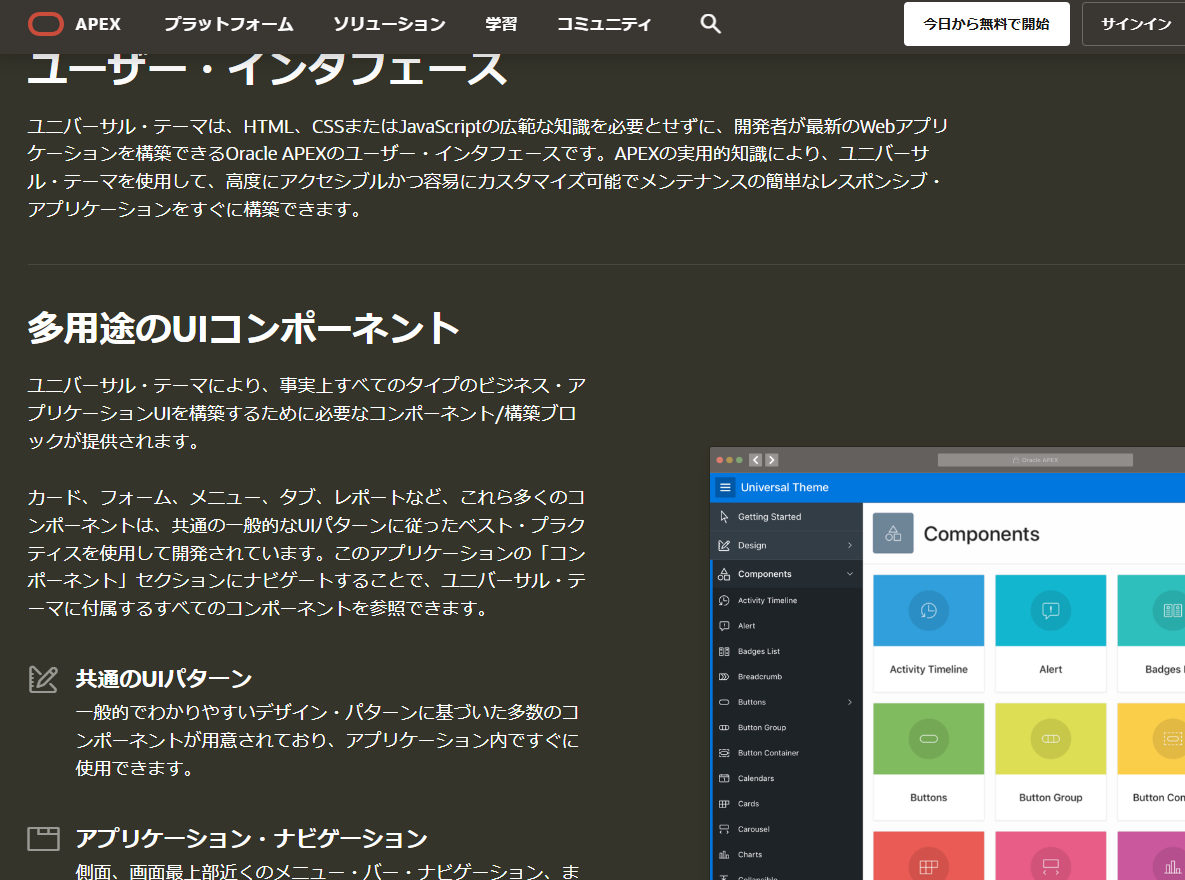Screen dimensions: 1185x880
Task: Click the Universal Theme title text
Action: click(x=784, y=488)
